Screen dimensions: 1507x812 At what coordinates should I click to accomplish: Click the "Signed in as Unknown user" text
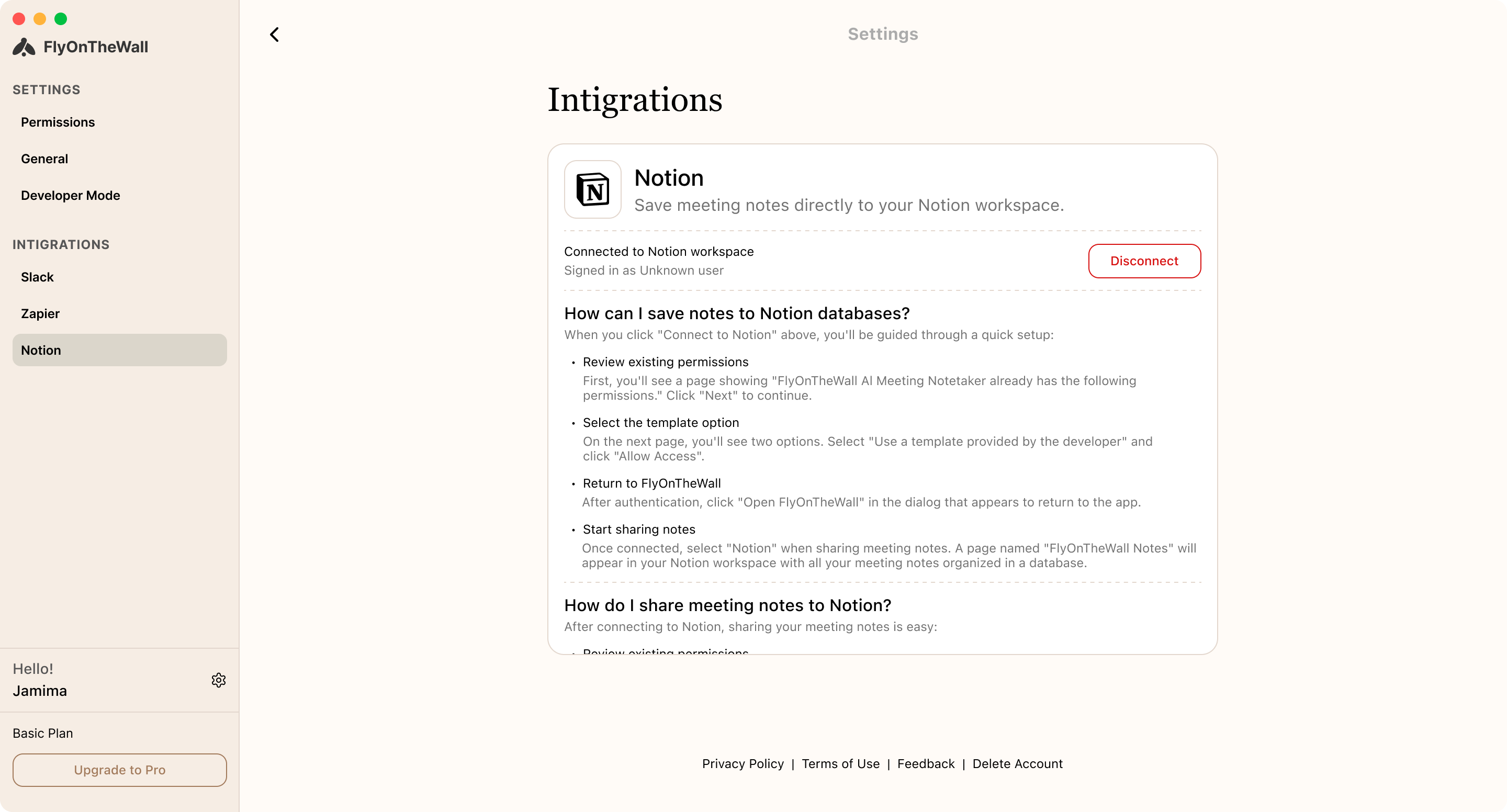click(x=644, y=270)
